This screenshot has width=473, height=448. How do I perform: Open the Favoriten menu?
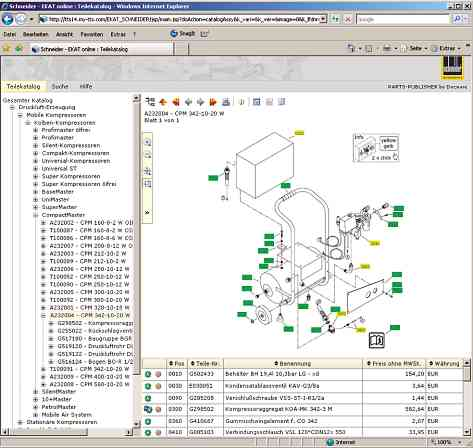[92, 34]
